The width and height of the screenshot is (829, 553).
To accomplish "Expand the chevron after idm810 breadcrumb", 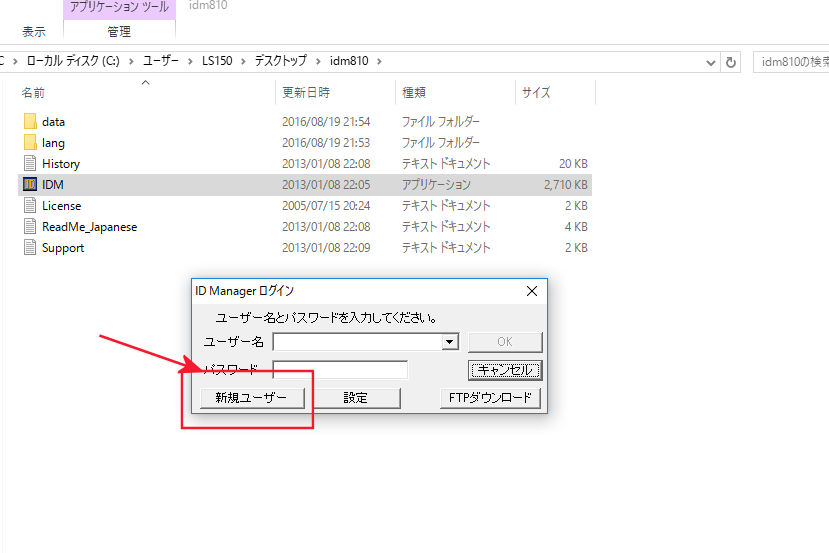I will click(379, 61).
